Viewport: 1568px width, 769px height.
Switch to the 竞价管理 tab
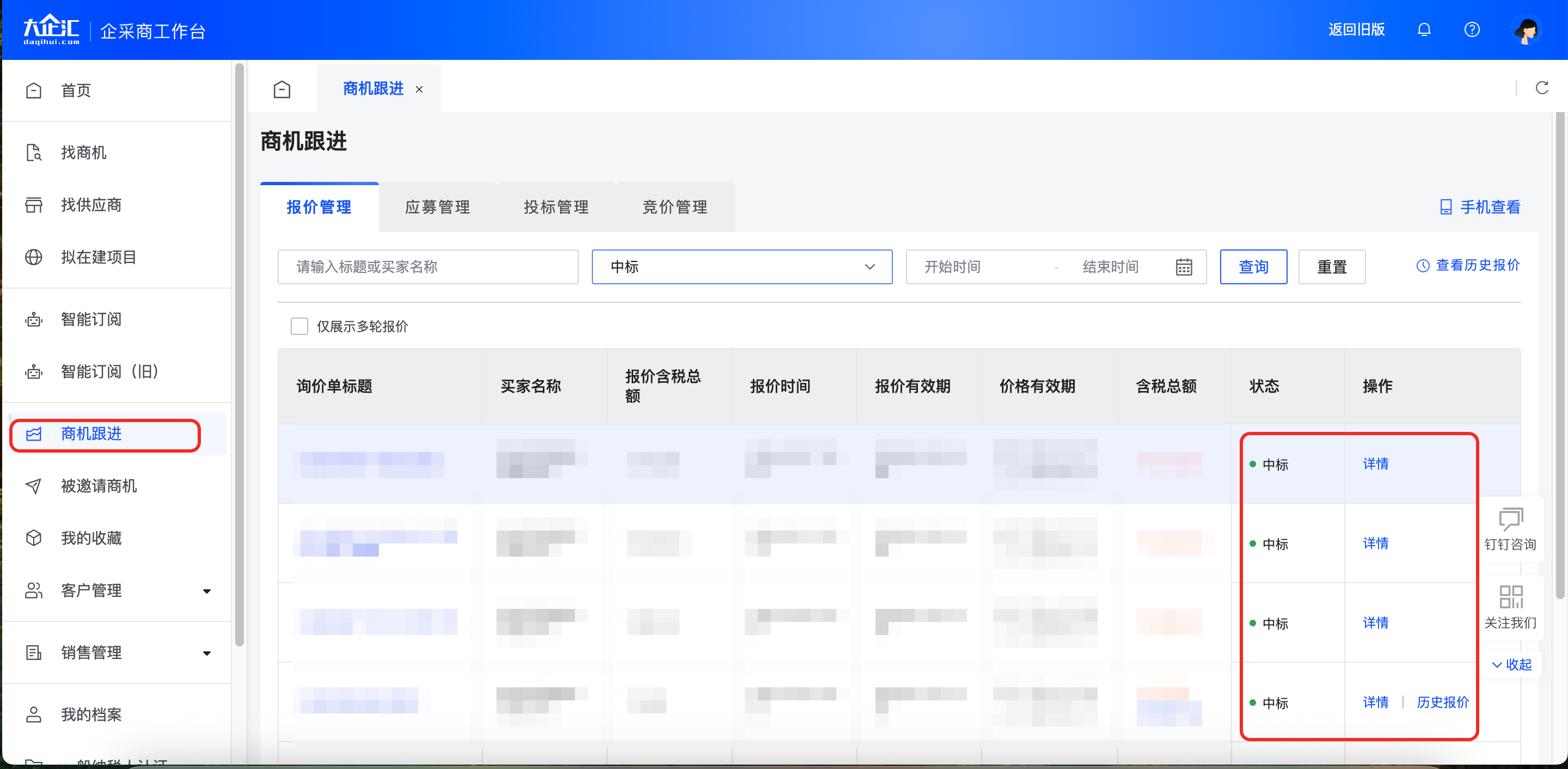675,207
